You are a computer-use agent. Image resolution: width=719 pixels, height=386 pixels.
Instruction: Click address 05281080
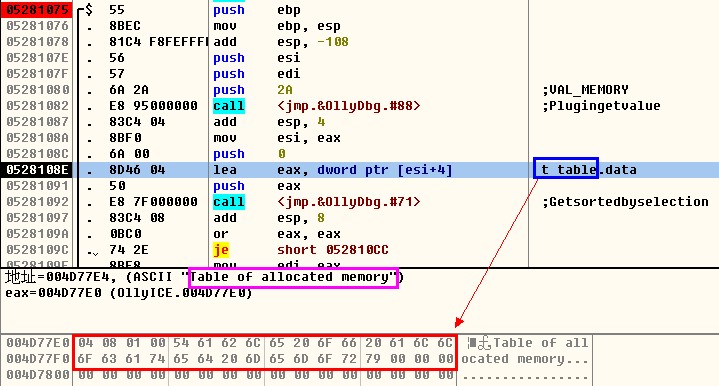pyautogui.click(x=37, y=90)
